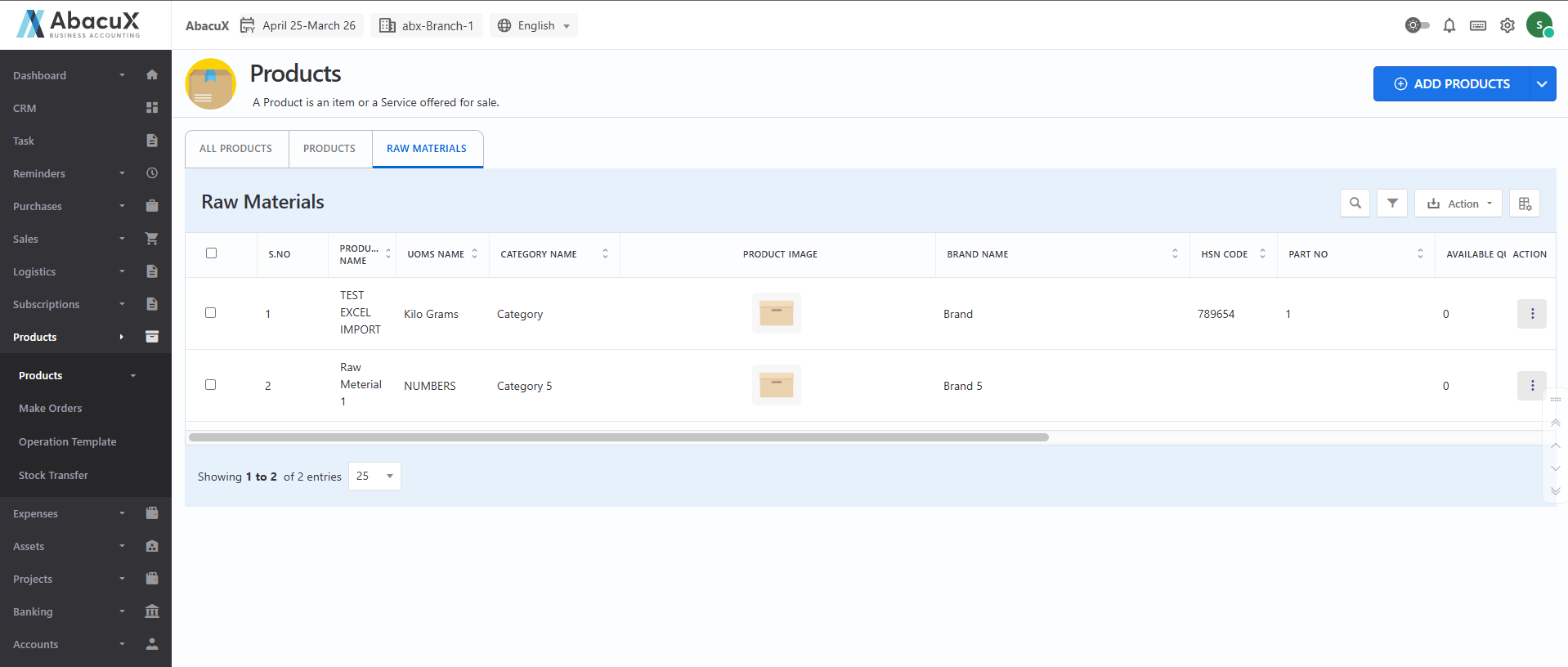Check the select-all checkbox in table header

point(211,253)
